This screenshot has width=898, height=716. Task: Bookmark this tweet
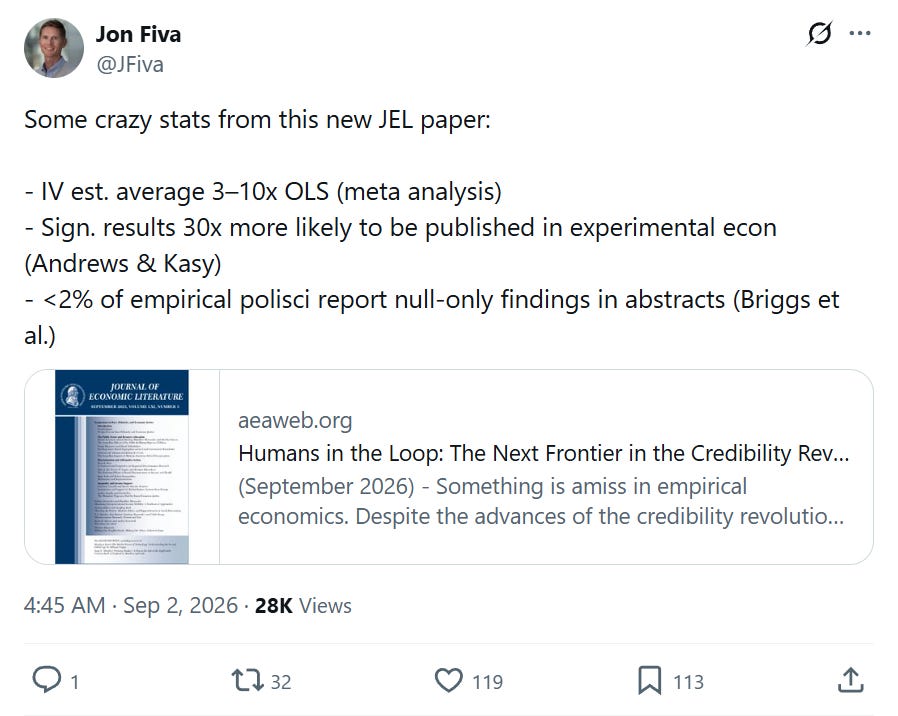point(649,680)
